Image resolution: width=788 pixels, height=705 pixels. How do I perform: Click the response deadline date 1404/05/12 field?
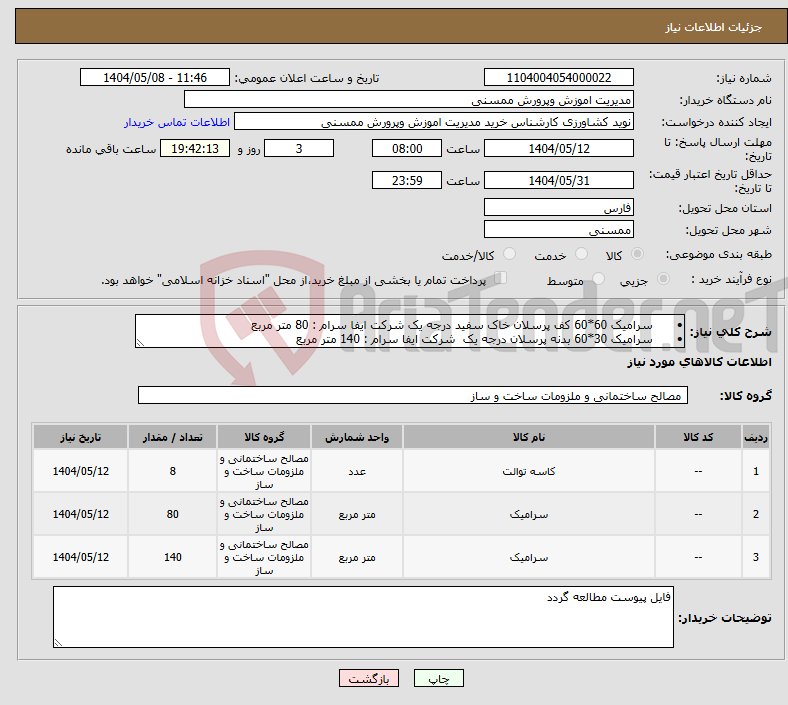[x=558, y=148]
